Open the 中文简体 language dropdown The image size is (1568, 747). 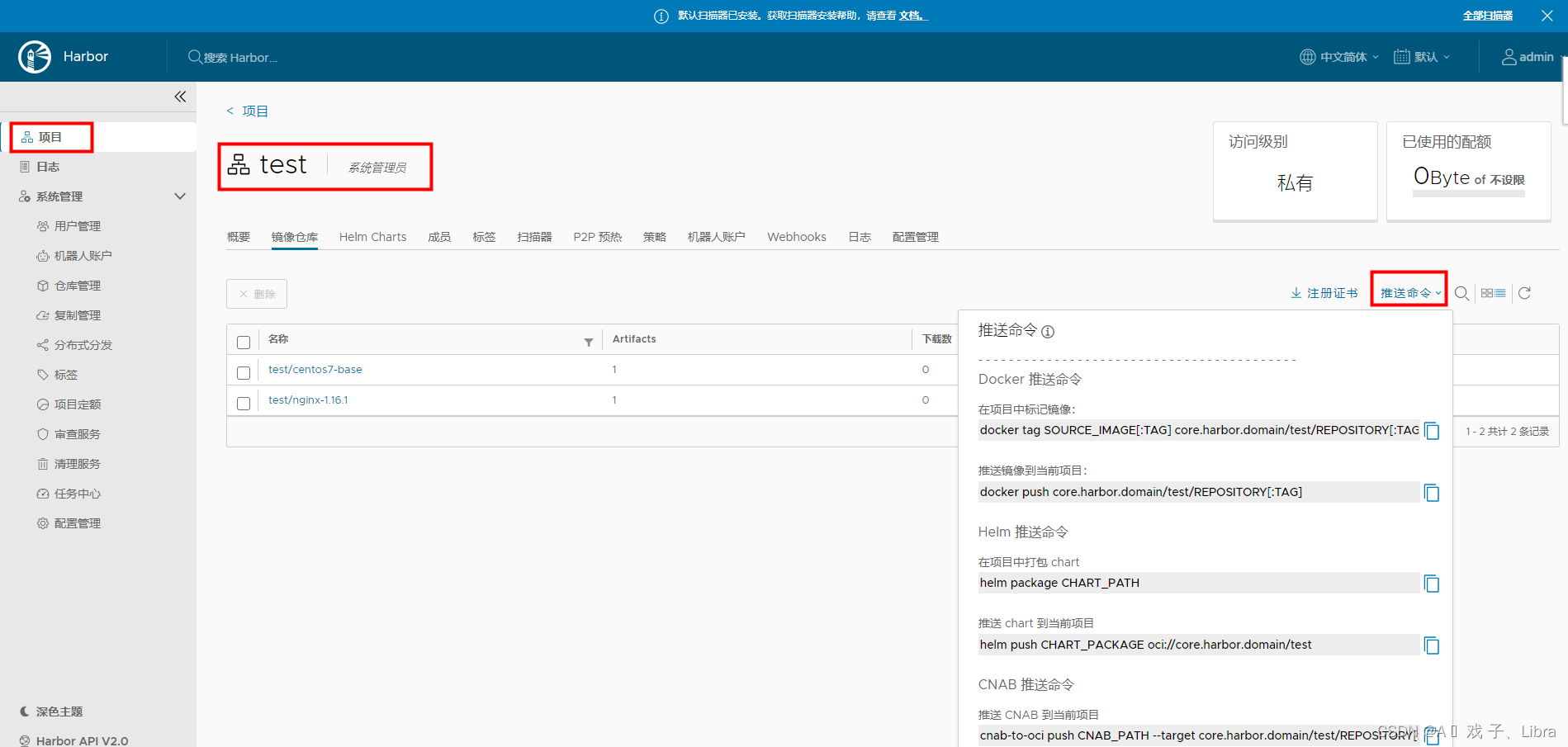tap(1339, 57)
